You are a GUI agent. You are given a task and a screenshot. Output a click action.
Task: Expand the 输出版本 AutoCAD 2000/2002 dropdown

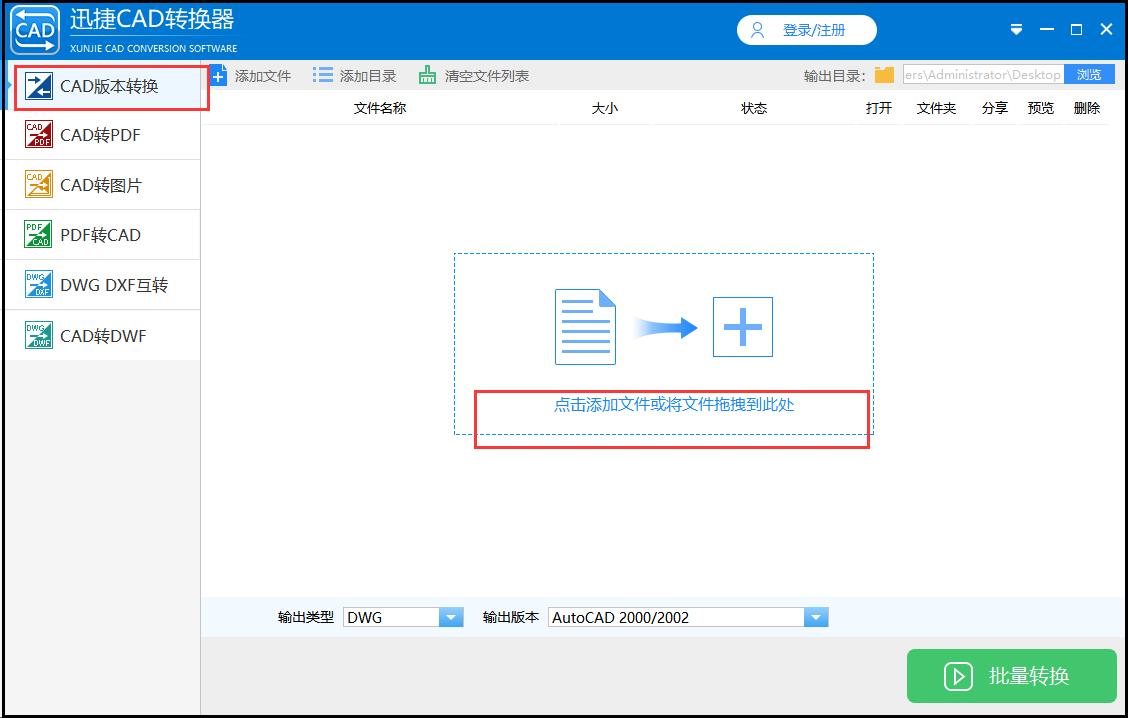pyautogui.click(x=816, y=617)
